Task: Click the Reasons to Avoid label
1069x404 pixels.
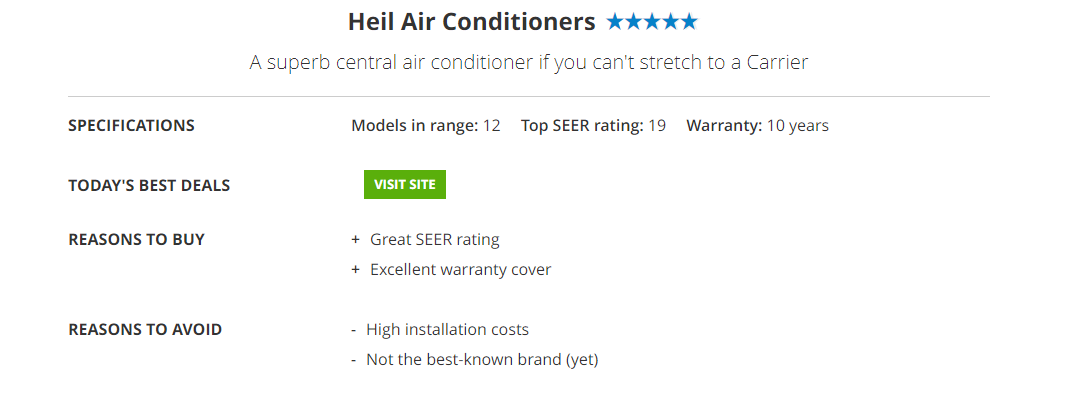Action: tap(145, 330)
